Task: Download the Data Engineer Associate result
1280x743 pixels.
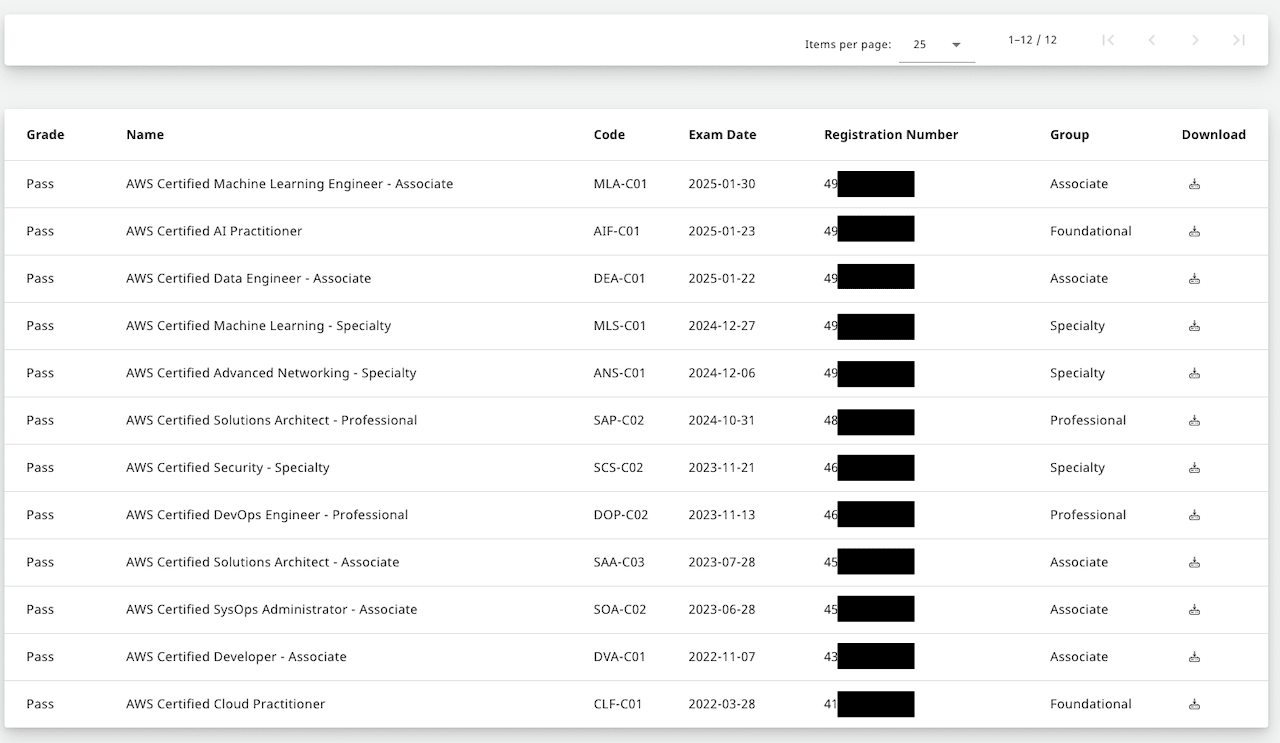Action: 1194,278
